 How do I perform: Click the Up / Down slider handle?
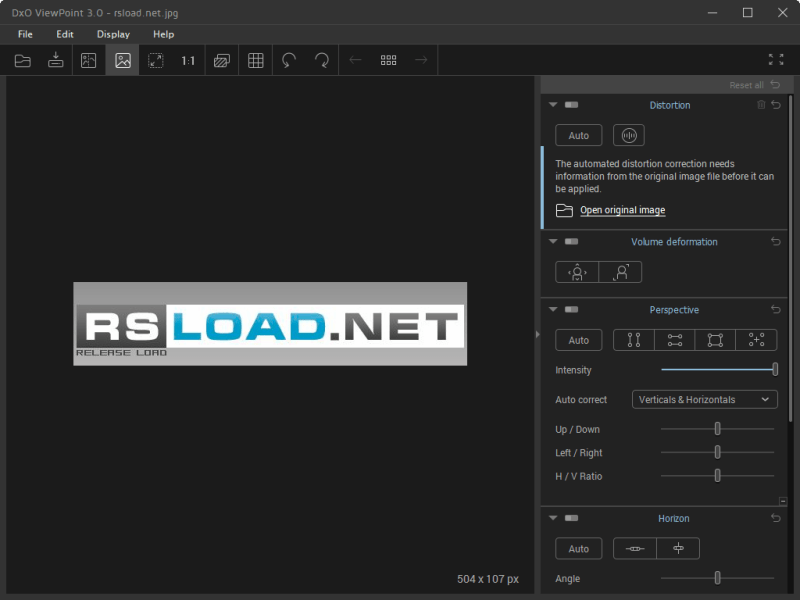(x=717, y=429)
